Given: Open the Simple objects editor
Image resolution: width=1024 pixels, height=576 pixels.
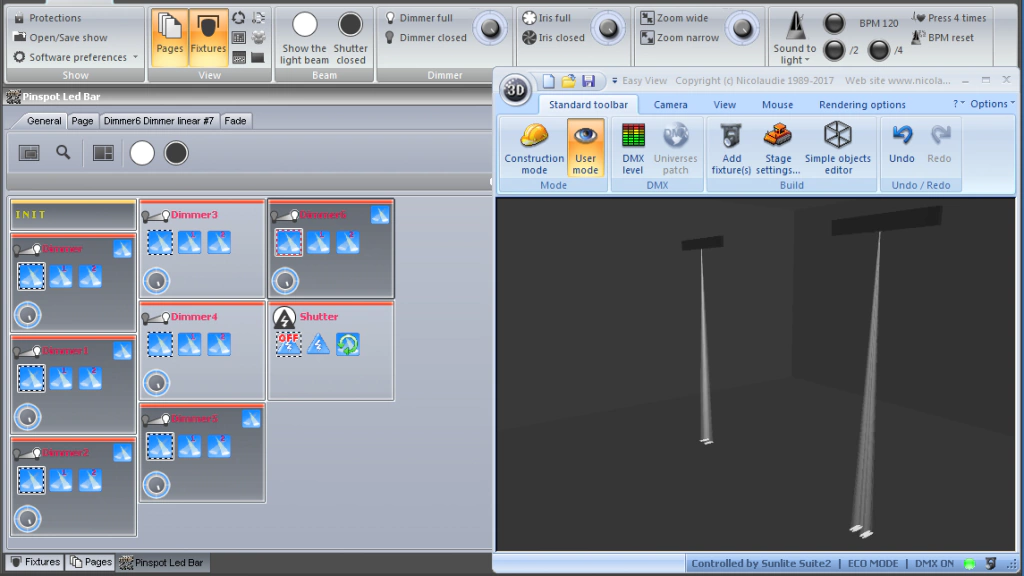Looking at the screenshot, I should coord(837,148).
